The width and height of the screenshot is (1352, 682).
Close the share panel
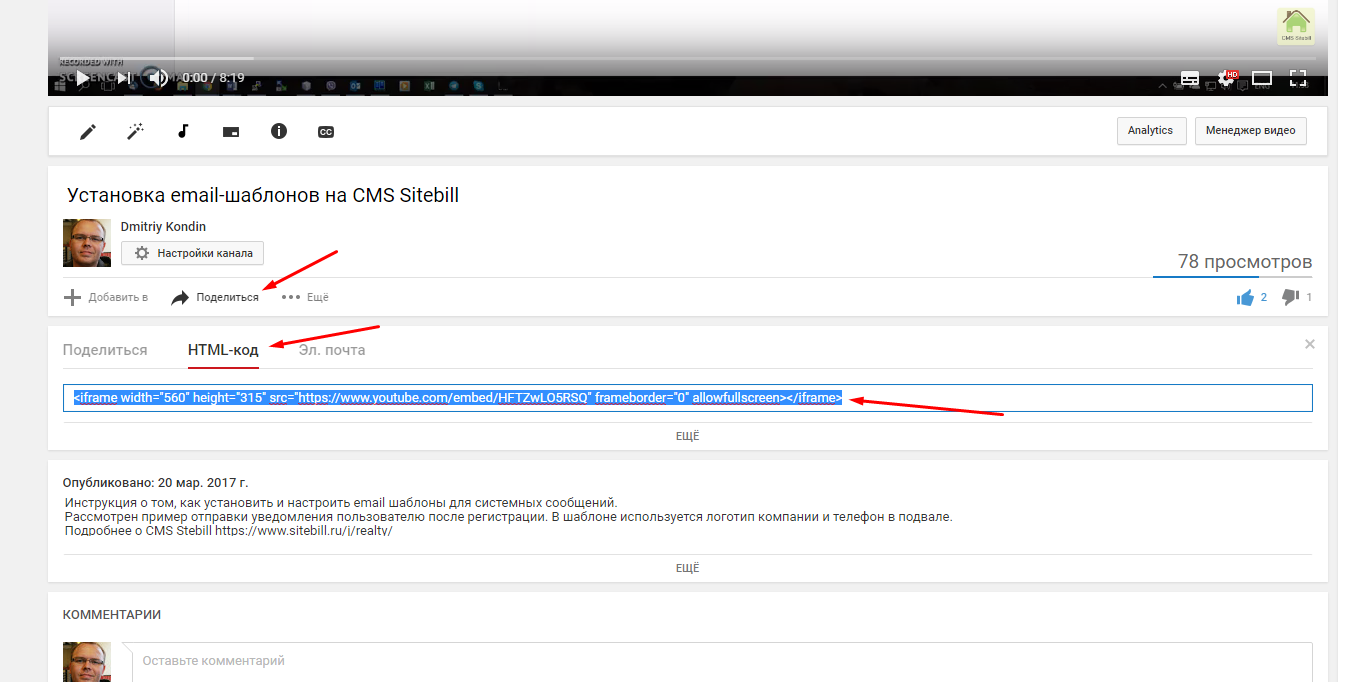1310,344
